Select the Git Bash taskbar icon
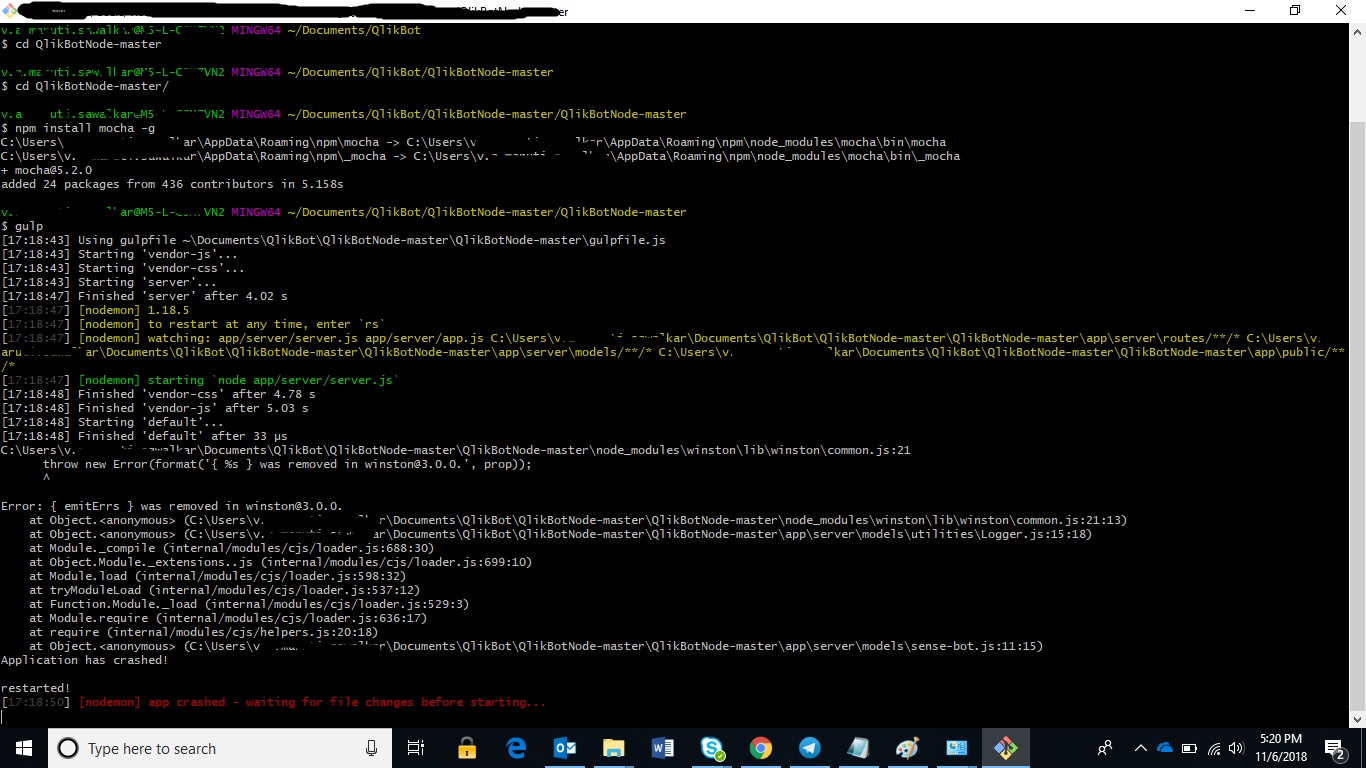Viewport: 1366px width, 768px height. coord(1006,748)
